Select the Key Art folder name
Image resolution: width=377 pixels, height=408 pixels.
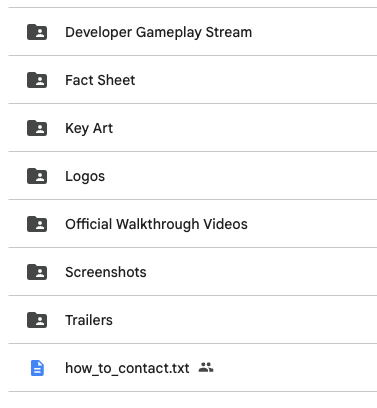click(x=89, y=128)
